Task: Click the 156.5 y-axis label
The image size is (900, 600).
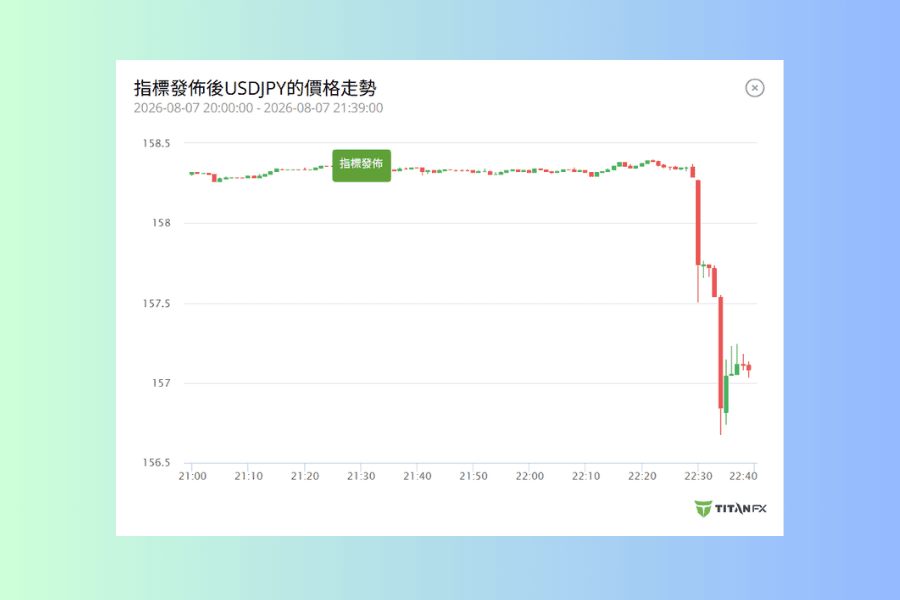Action: [x=157, y=462]
